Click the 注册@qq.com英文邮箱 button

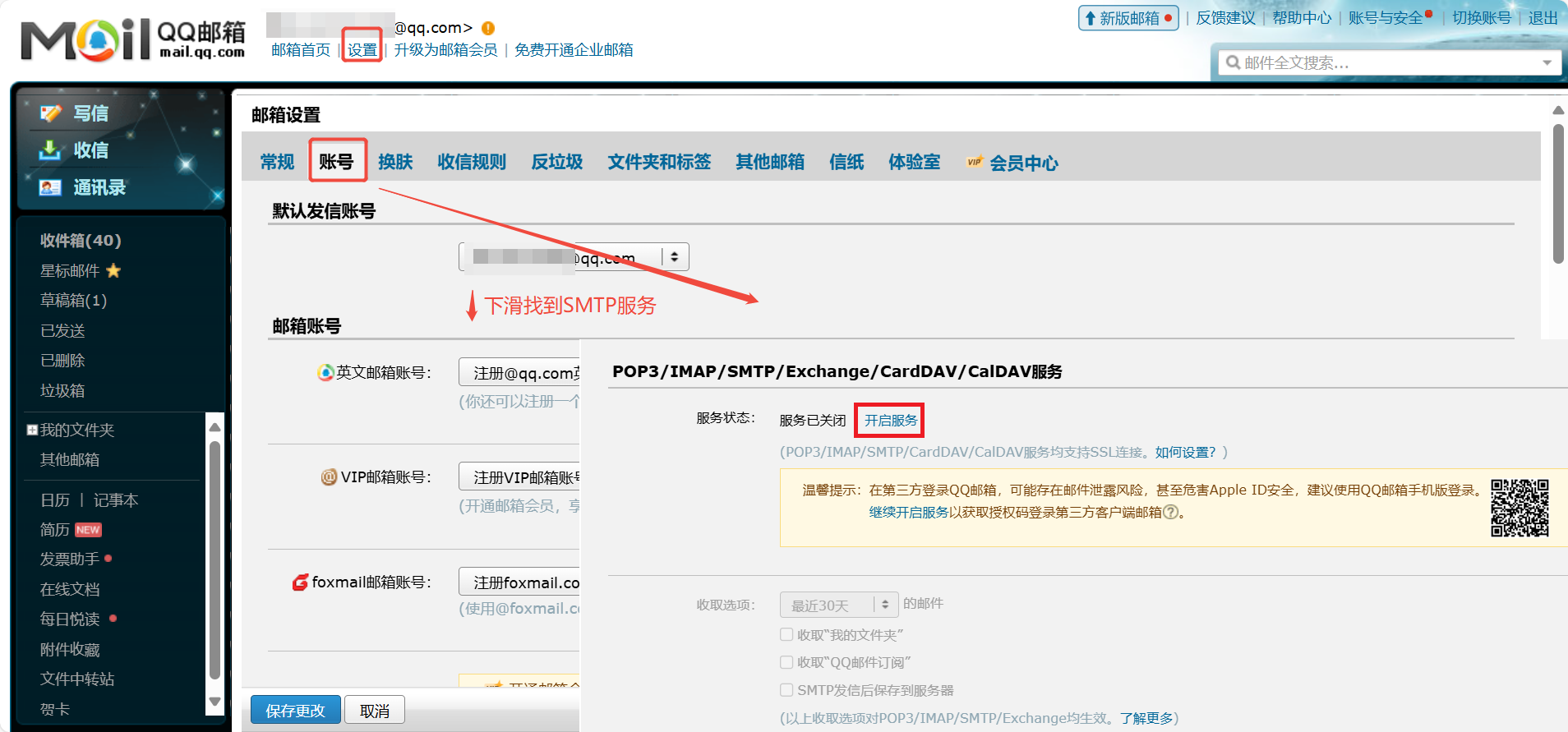pos(519,373)
